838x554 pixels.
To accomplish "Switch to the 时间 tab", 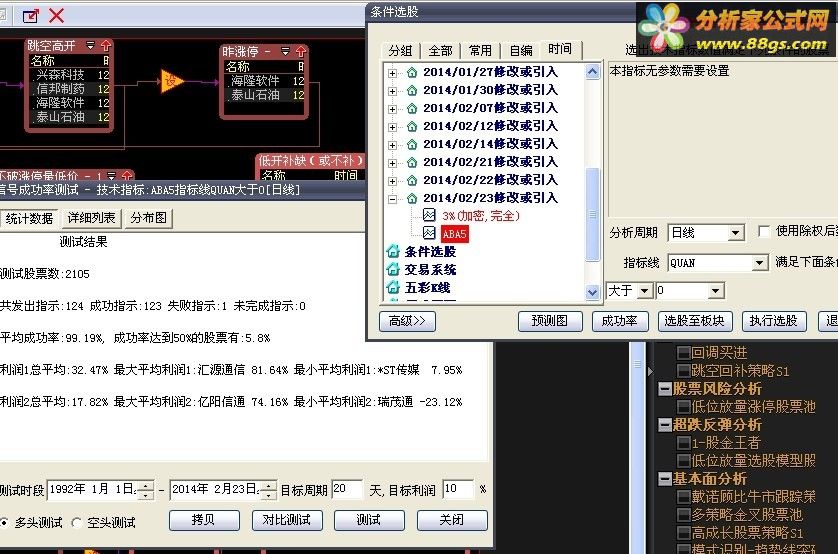I will pyautogui.click(x=560, y=49).
